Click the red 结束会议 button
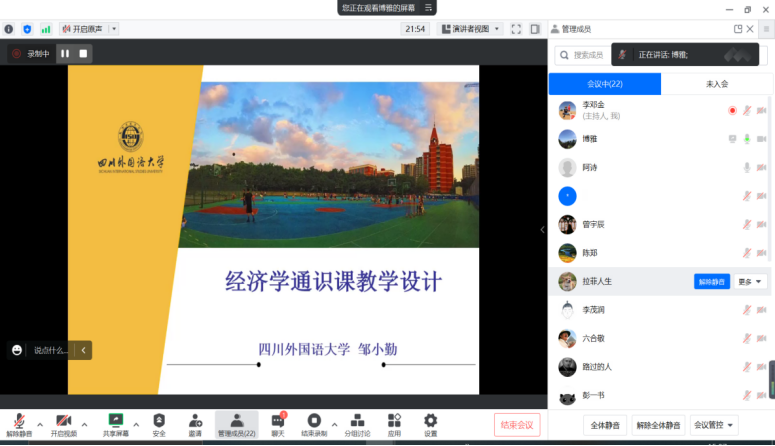775x446 pixels. (517, 424)
